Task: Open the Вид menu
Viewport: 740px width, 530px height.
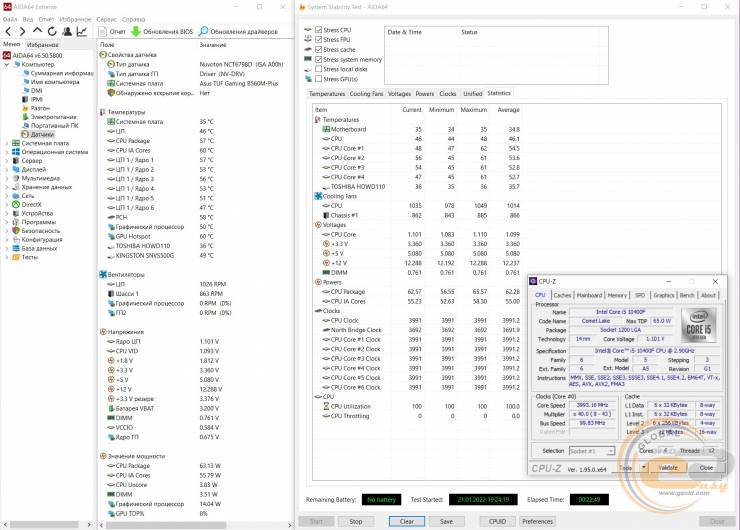Action: point(28,19)
